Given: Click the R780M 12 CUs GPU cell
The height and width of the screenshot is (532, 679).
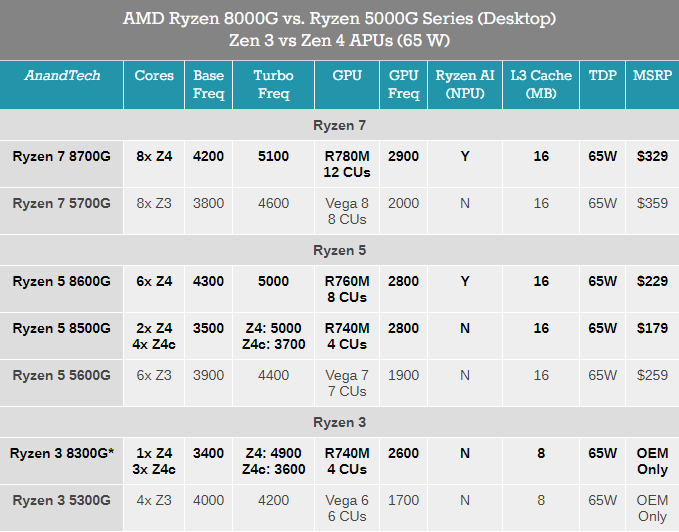Looking at the screenshot, I should [347, 164].
